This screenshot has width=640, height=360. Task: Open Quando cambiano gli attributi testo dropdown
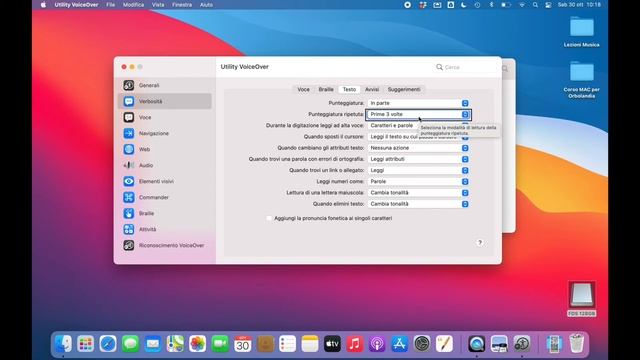pos(418,148)
